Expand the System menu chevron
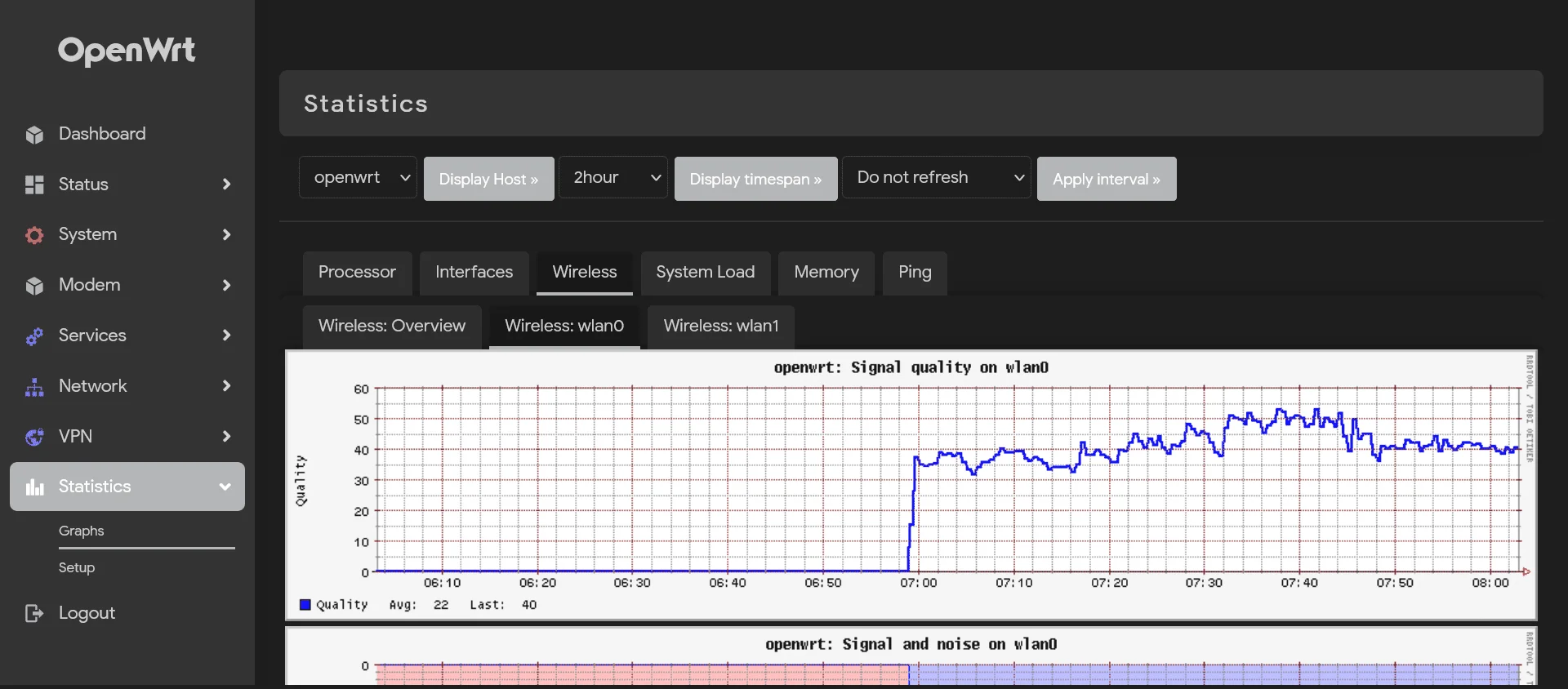The width and height of the screenshot is (1568, 689). coord(226,235)
